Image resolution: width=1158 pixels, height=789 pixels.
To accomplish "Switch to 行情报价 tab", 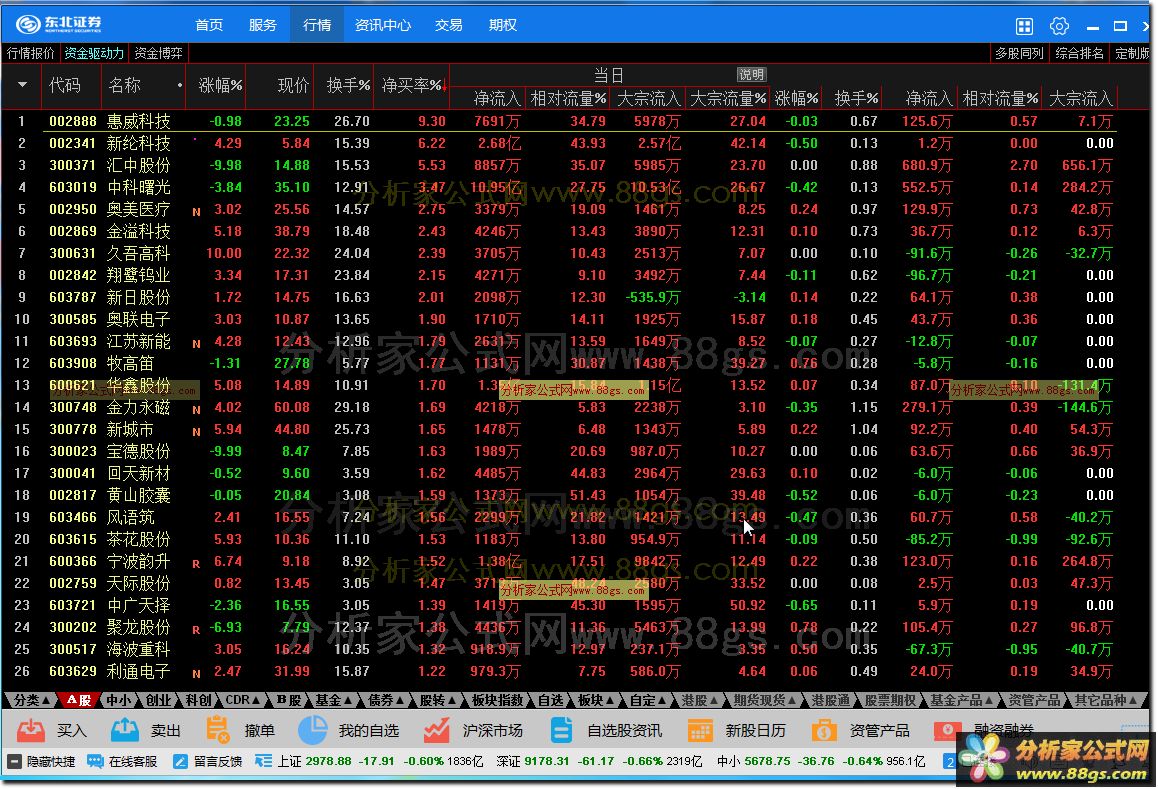I will tap(30, 53).
